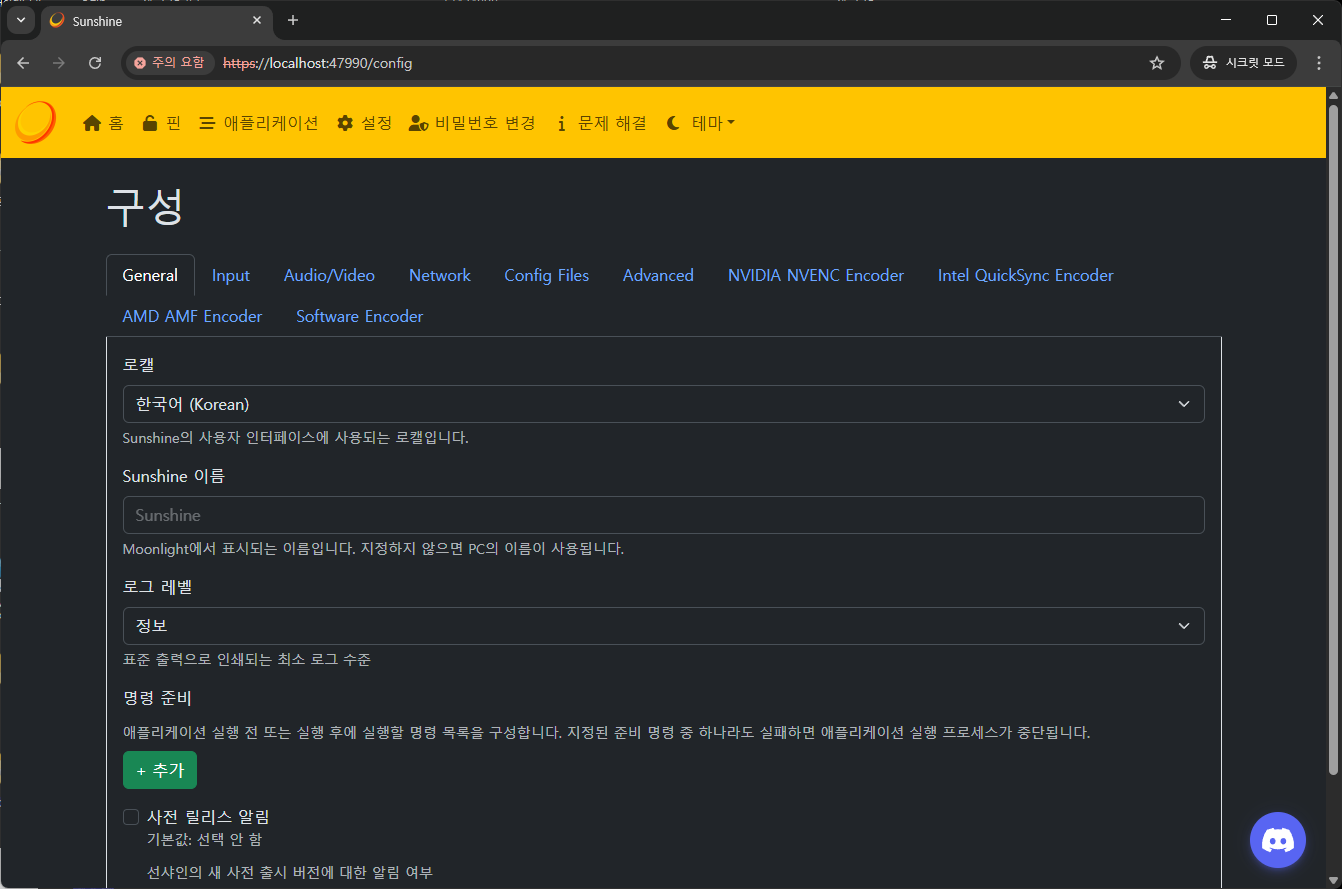Image resolution: width=1342 pixels, height=889 pixels.
Task: Switch to the Input tab
Action: [231, 275]
